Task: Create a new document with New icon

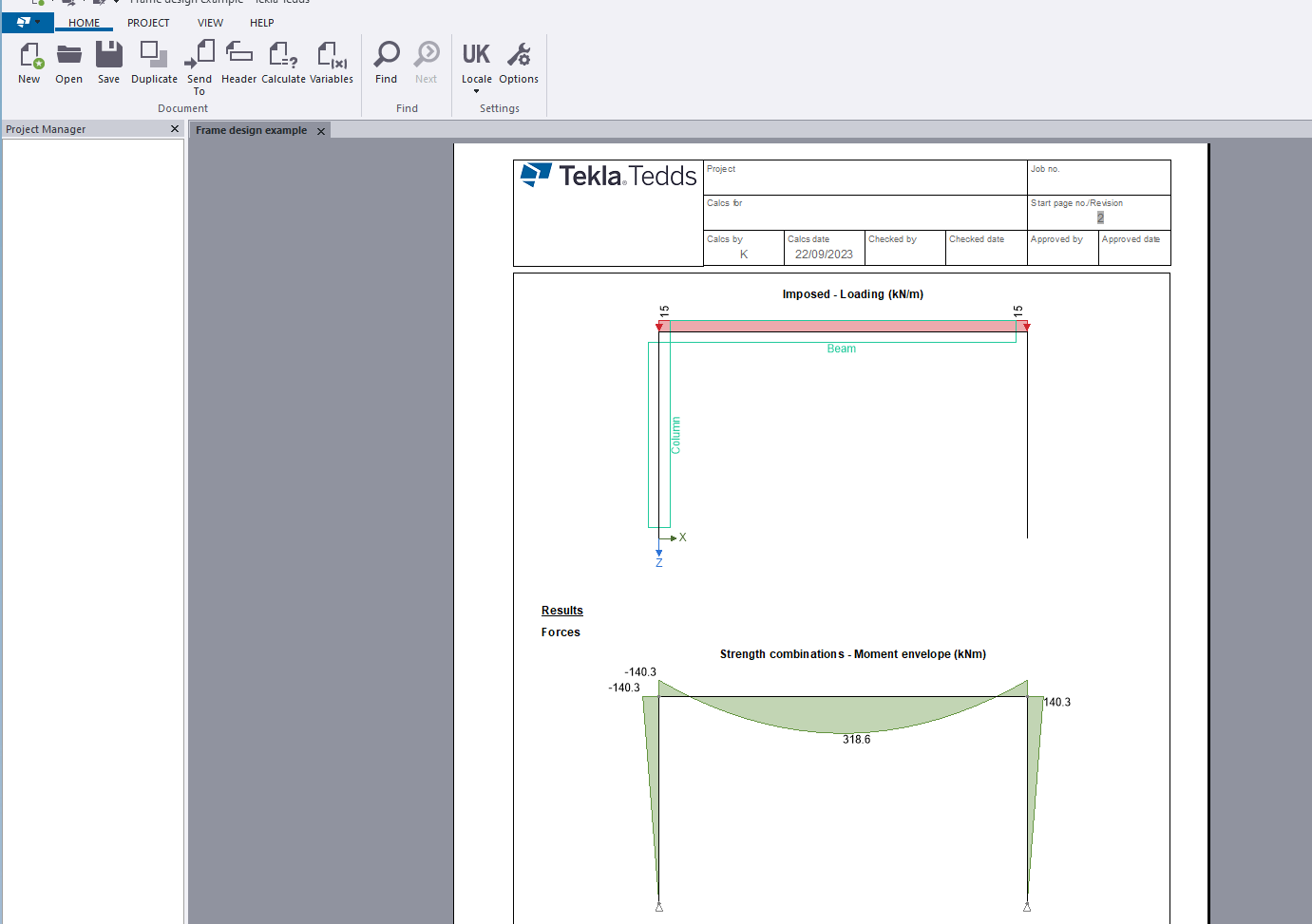Action: (29, 63)
